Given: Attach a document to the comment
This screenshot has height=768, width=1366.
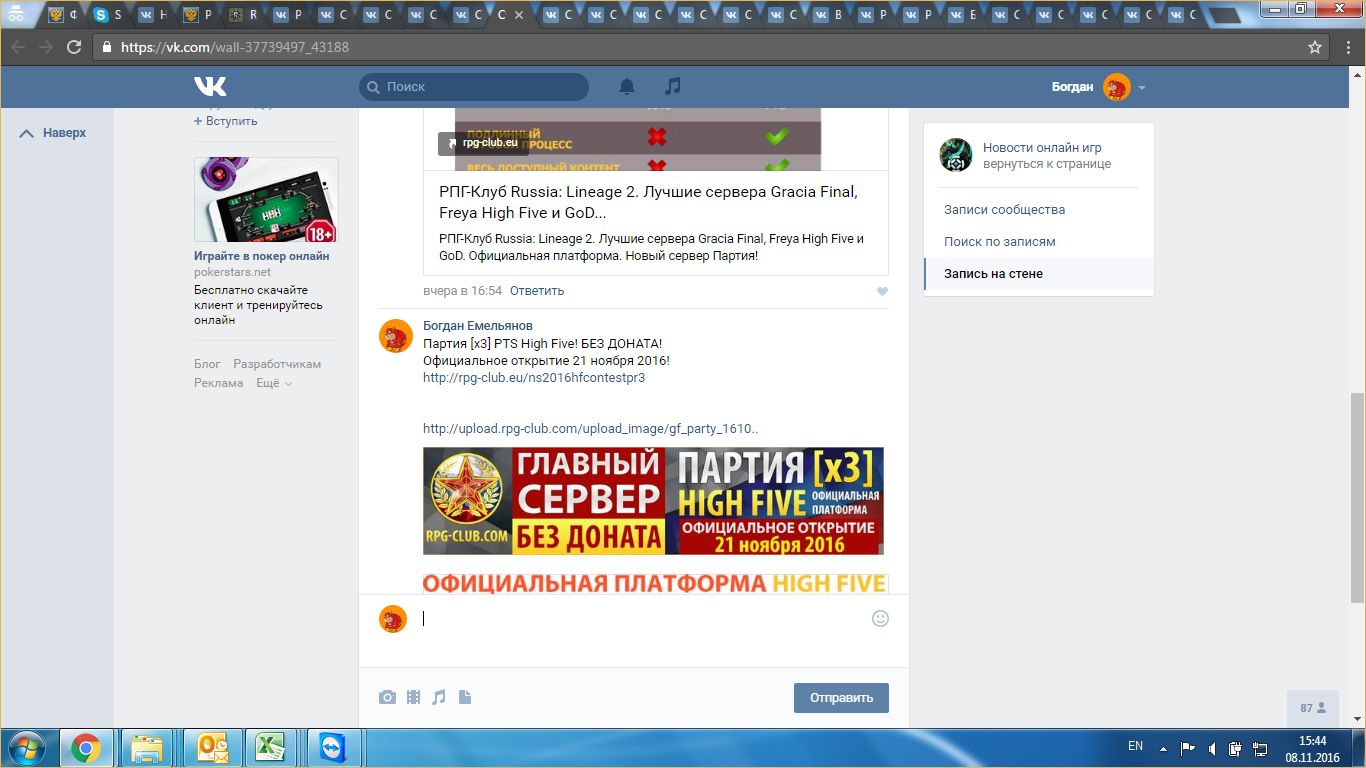Looking at the screenshot, I should (465, 697).
